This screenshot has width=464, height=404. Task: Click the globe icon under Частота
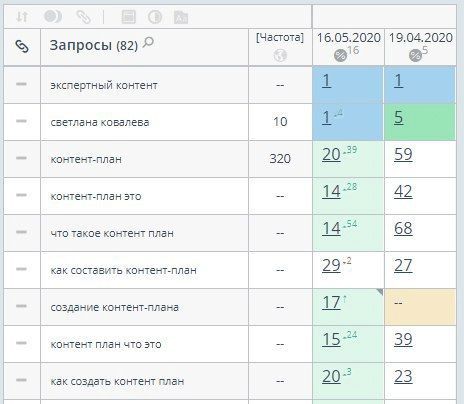tap(280, 55)
